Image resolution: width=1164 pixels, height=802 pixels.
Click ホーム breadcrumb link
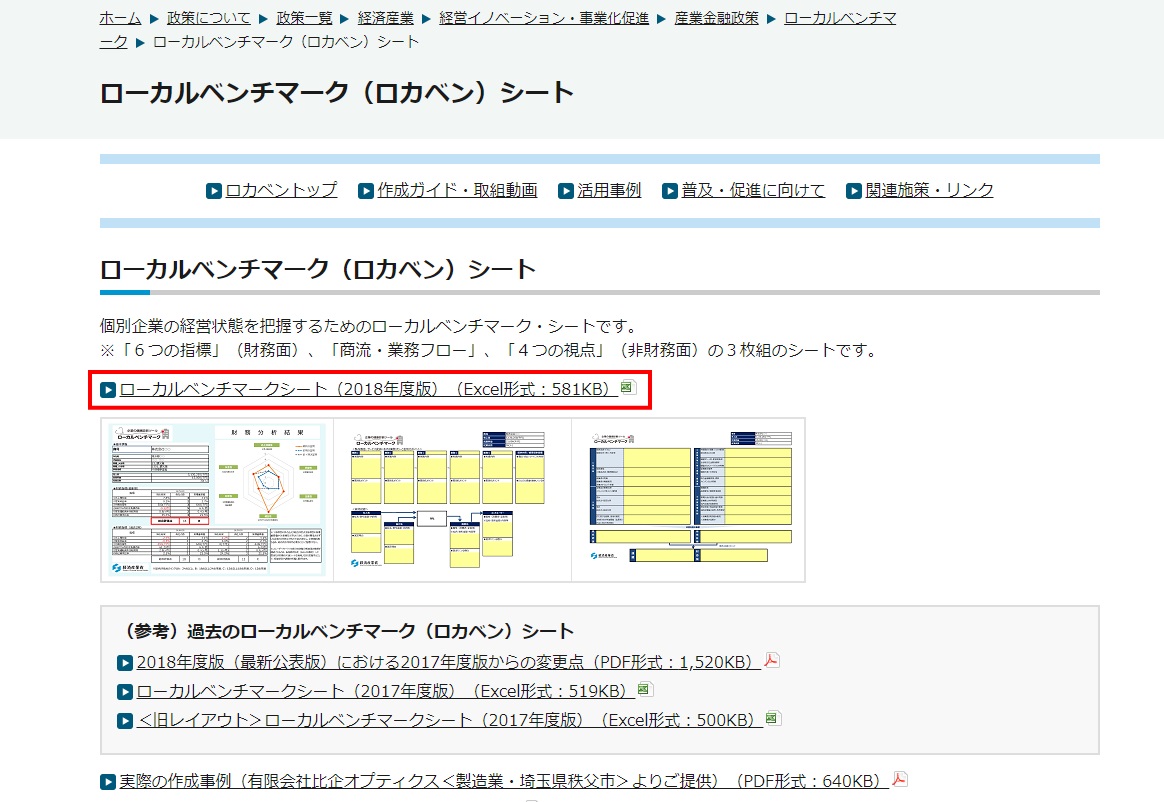120,18
